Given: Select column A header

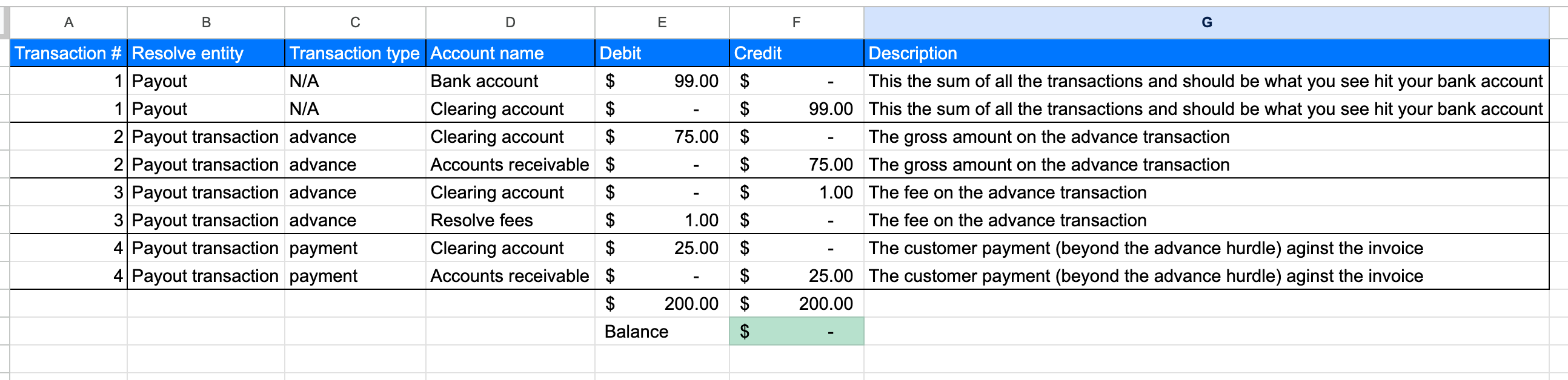Looking at the screenshot, I should tap(69, 22).
